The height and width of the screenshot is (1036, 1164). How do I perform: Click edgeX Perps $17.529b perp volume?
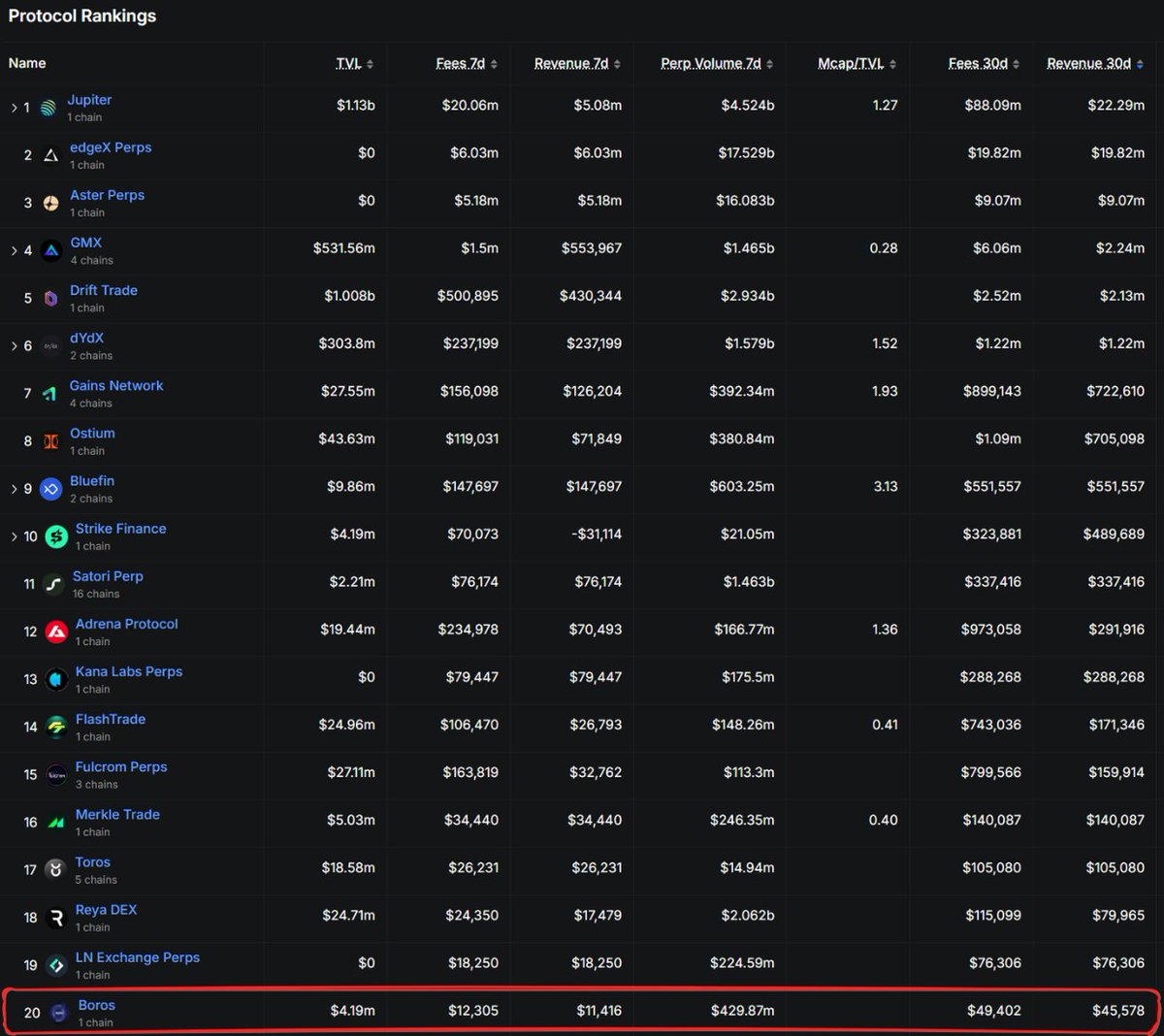746,152
